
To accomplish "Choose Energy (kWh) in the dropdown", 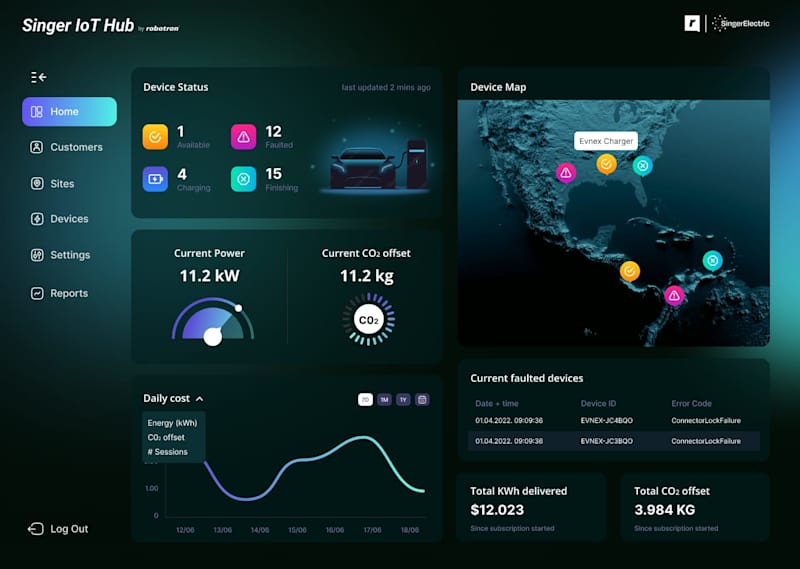I will click(172, 423).
